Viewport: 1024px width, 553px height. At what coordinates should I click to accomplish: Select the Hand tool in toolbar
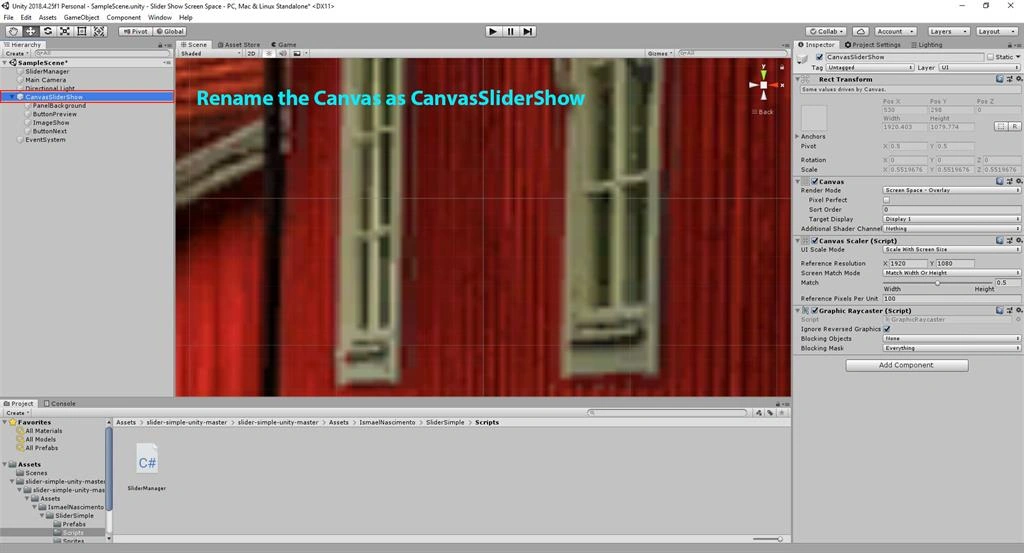pyautogui.click(x=13, y=31)
